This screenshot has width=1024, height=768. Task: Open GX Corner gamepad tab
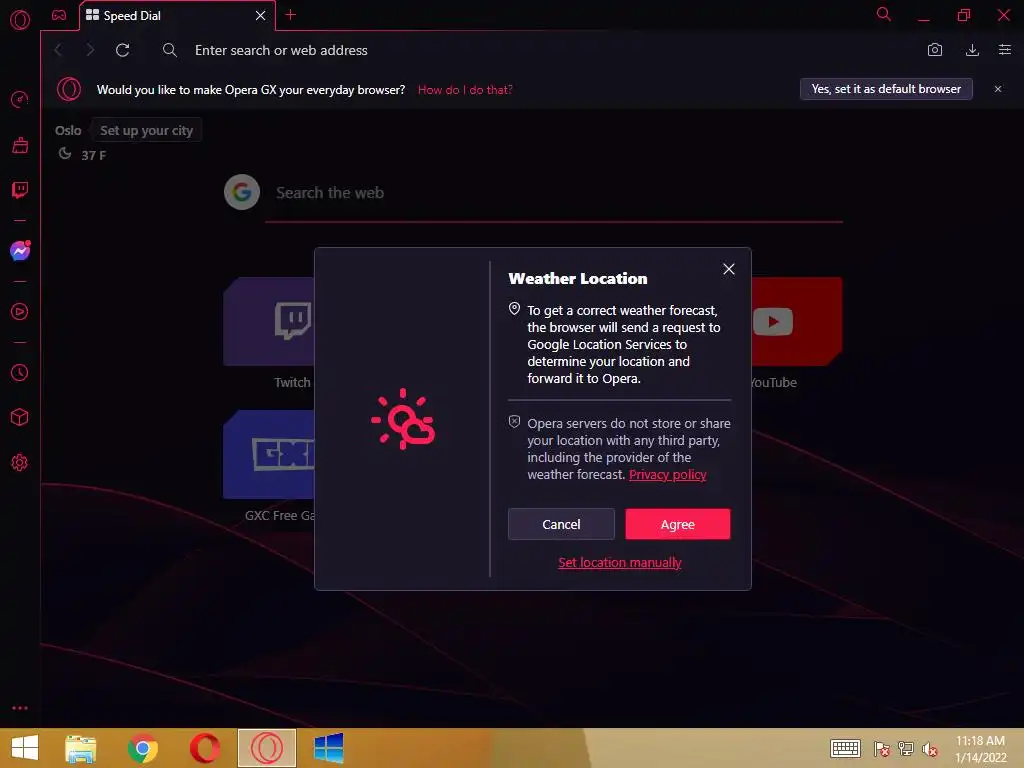point(59,15)
